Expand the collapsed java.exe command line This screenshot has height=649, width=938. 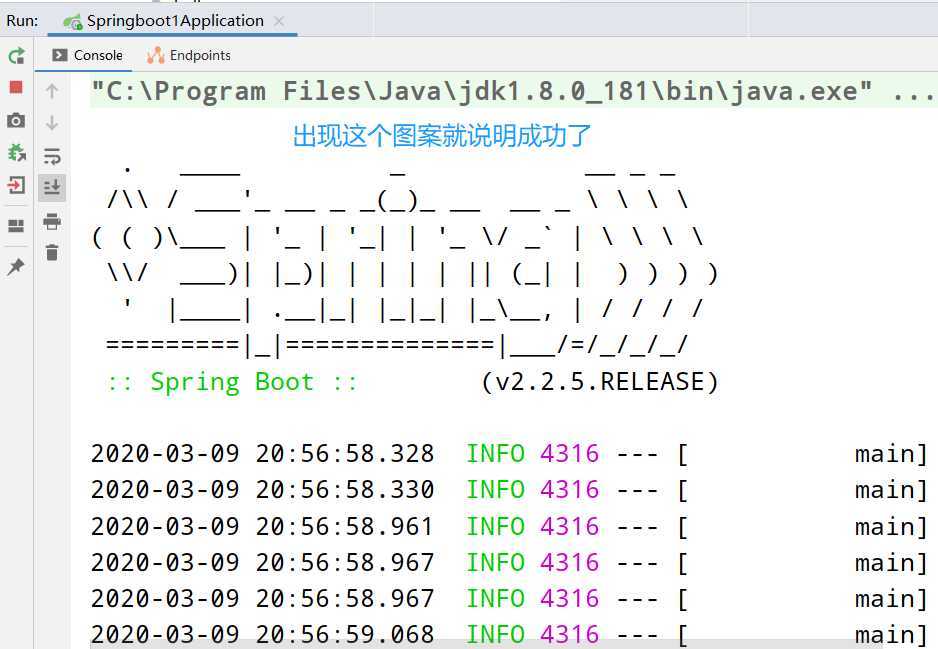912,92
